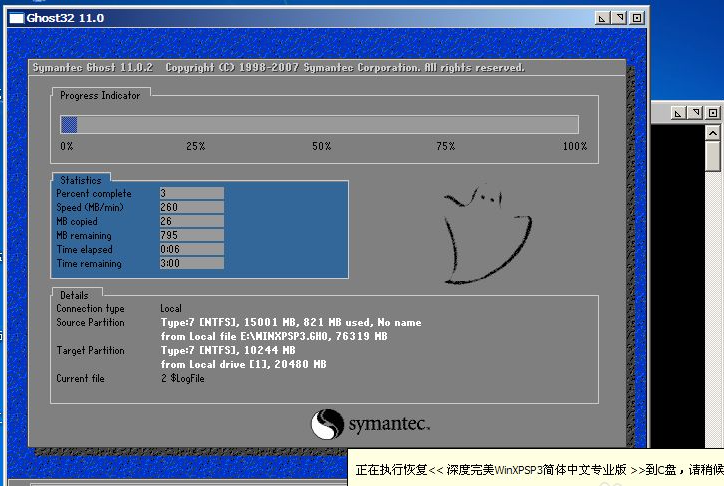Click the Current file label

pyautogui.click(x=80, y=378)
